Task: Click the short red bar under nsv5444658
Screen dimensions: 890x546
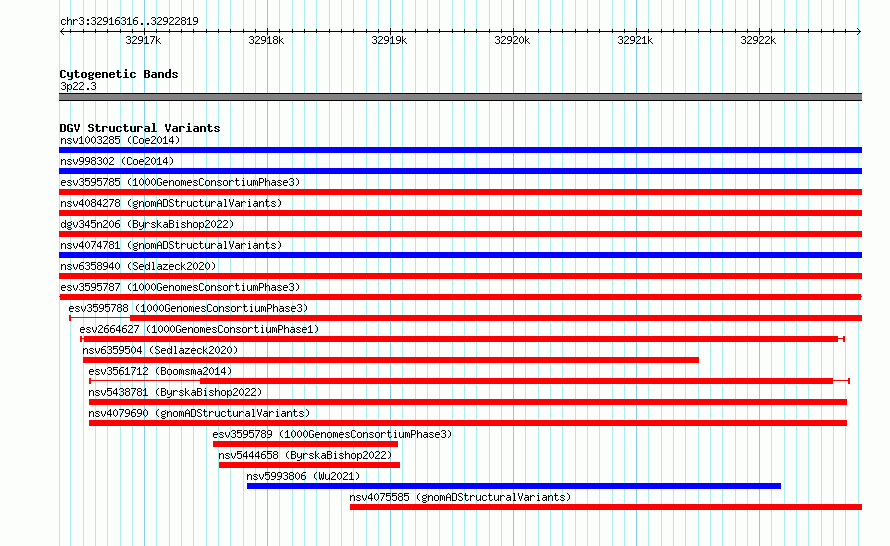Action: [x=309, y=465]
